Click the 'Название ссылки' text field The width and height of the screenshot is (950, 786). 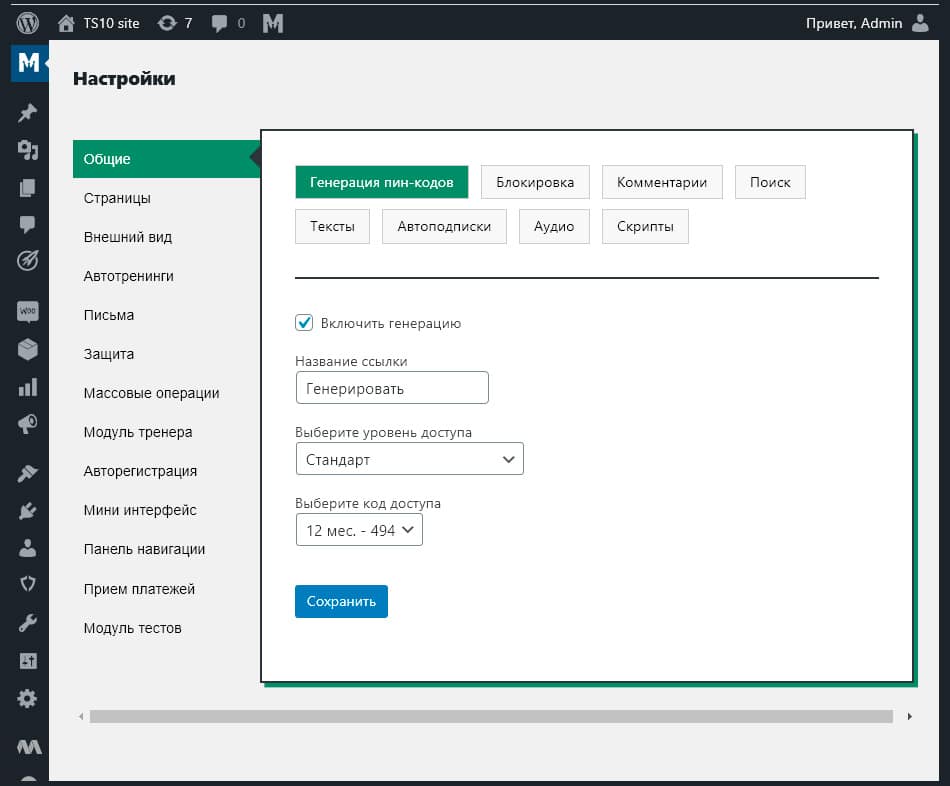coord(392,388)
